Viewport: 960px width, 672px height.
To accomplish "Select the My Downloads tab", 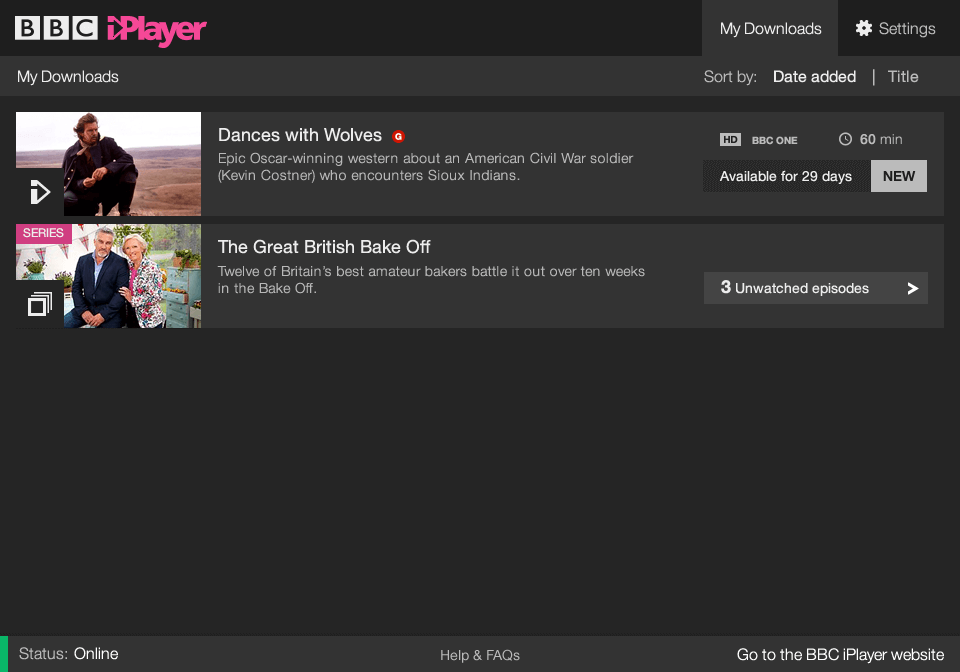I will coord(770,28).
